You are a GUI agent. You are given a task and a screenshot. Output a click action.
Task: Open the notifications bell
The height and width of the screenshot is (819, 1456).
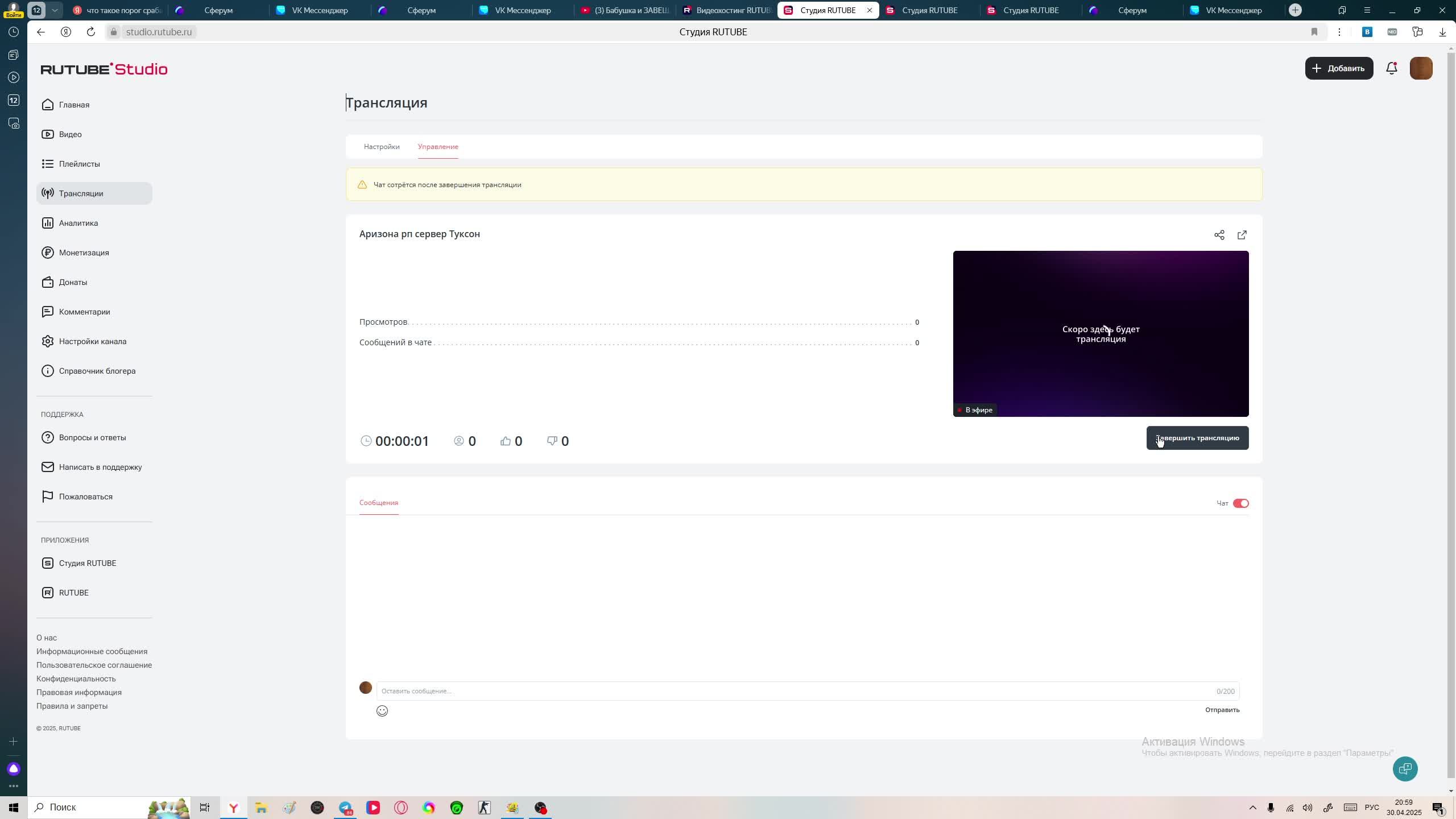coord(1391,68)
